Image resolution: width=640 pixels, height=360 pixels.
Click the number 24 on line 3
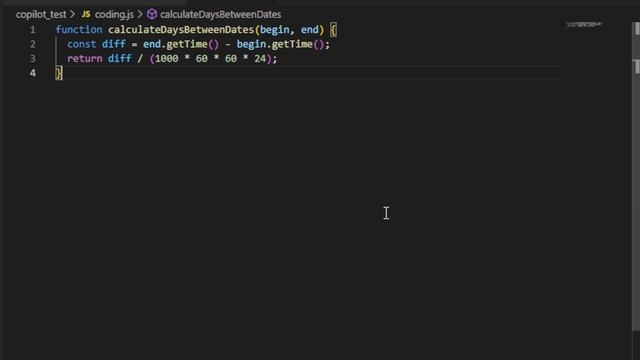click(260, 59)
